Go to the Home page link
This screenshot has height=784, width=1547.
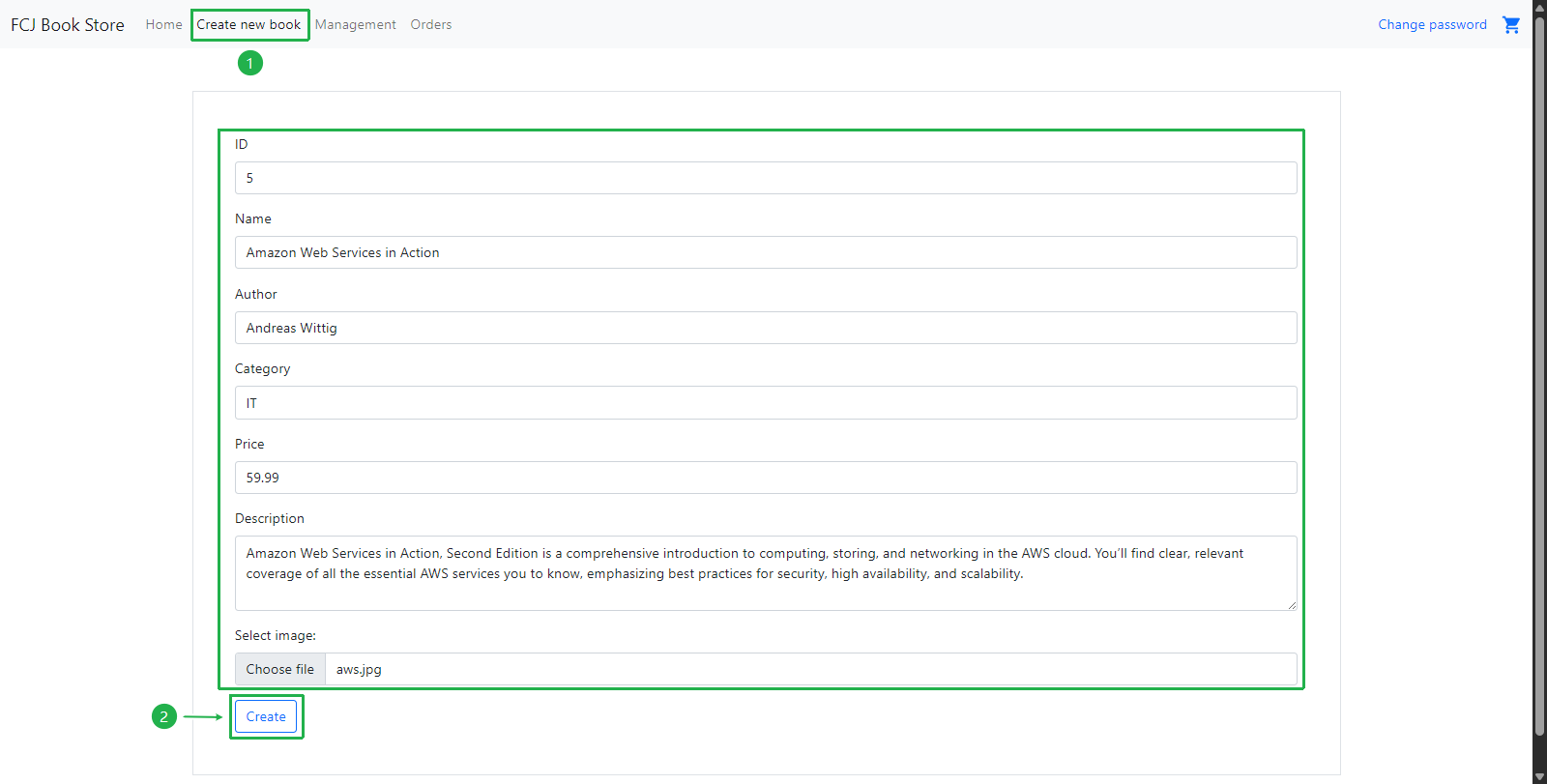coord(163,24)
